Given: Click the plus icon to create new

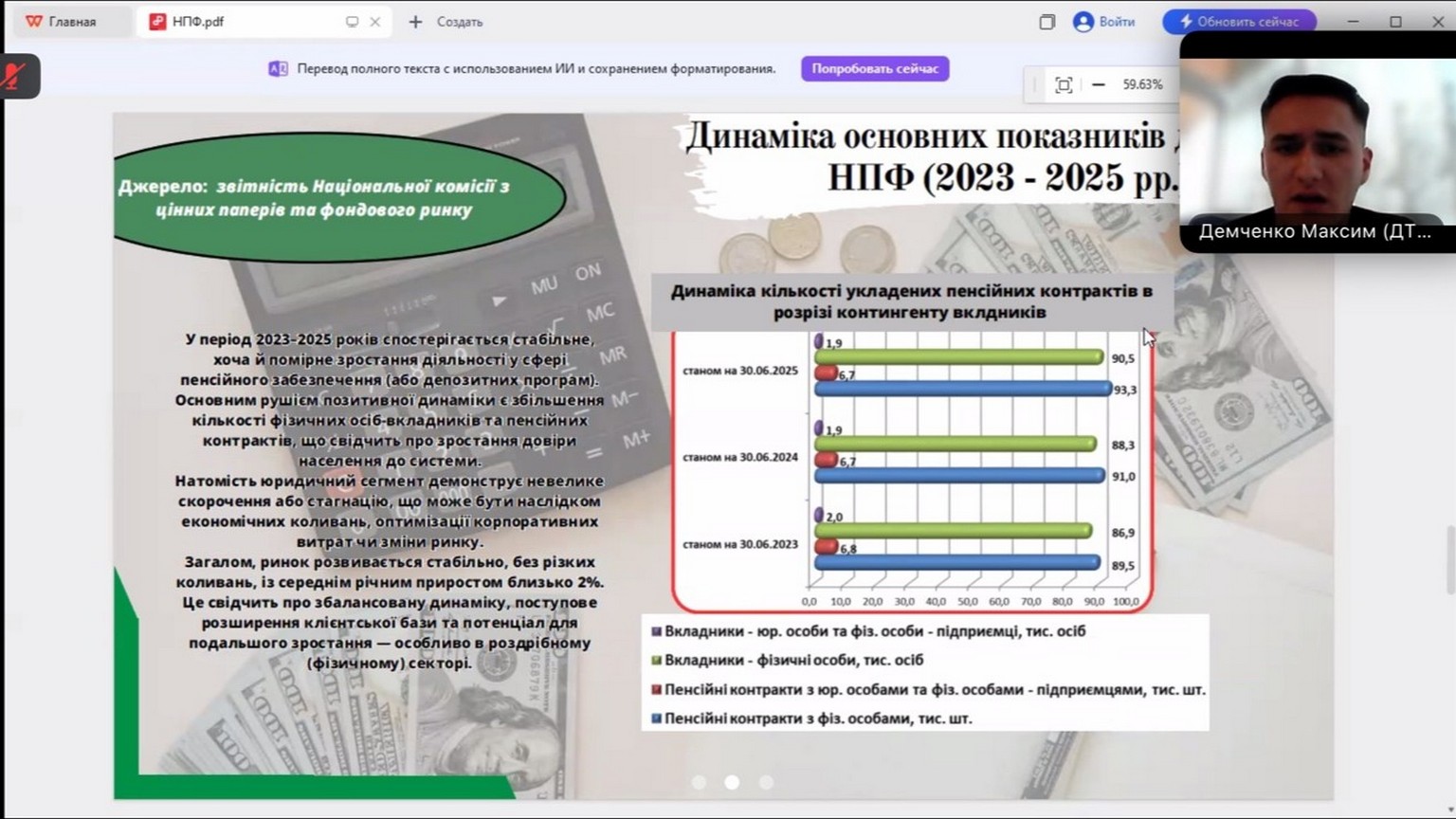Looking at the screenshot, I should 415,22.
